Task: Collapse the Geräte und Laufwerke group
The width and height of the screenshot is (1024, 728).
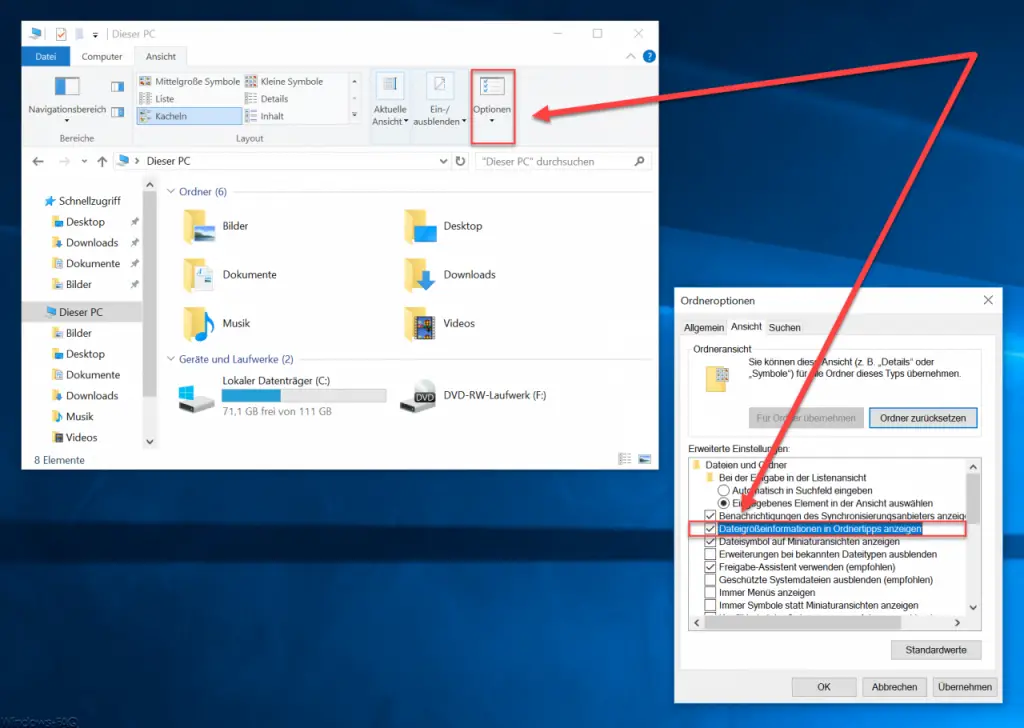Action: (170, 359)
